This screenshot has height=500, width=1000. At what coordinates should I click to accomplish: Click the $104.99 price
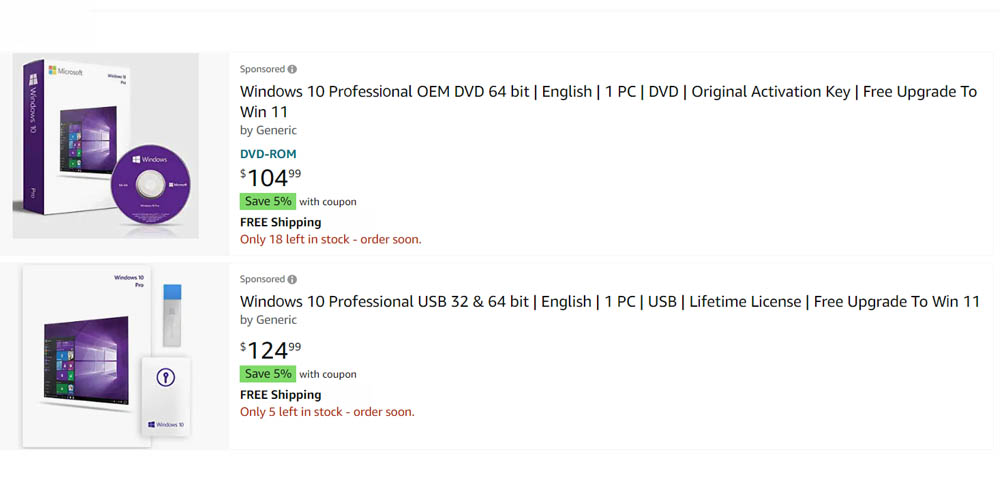pos(270,178)
